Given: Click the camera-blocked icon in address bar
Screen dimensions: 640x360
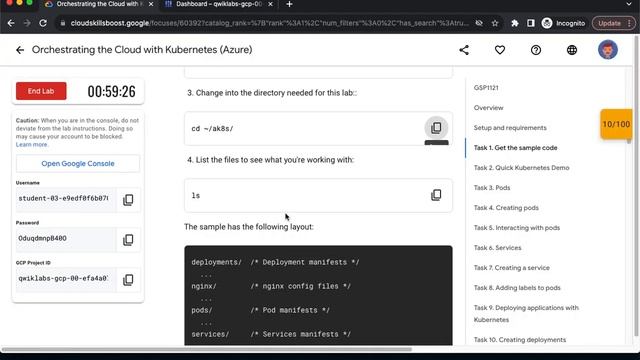Looking at the screenshot, I should [x=479, y=23].
